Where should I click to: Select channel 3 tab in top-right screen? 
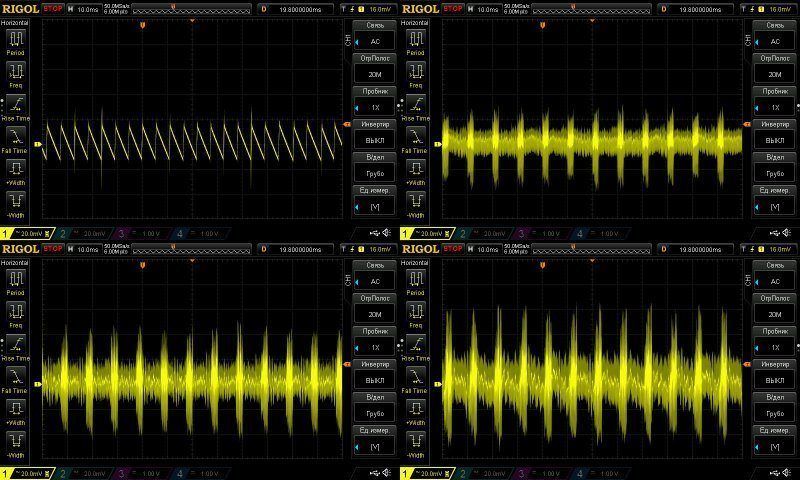pos(542,234)
